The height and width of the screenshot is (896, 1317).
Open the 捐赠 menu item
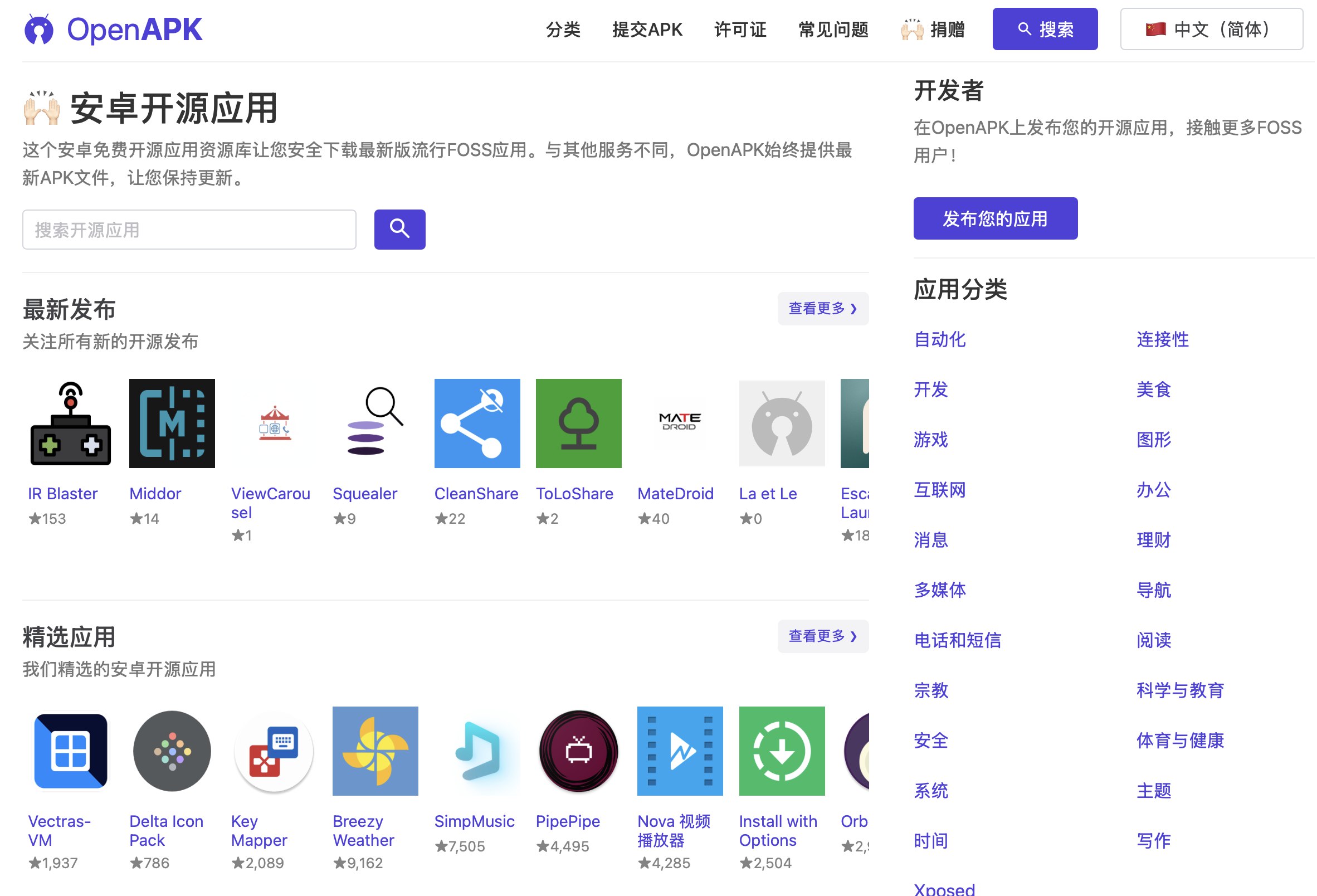tap(934, 30)
